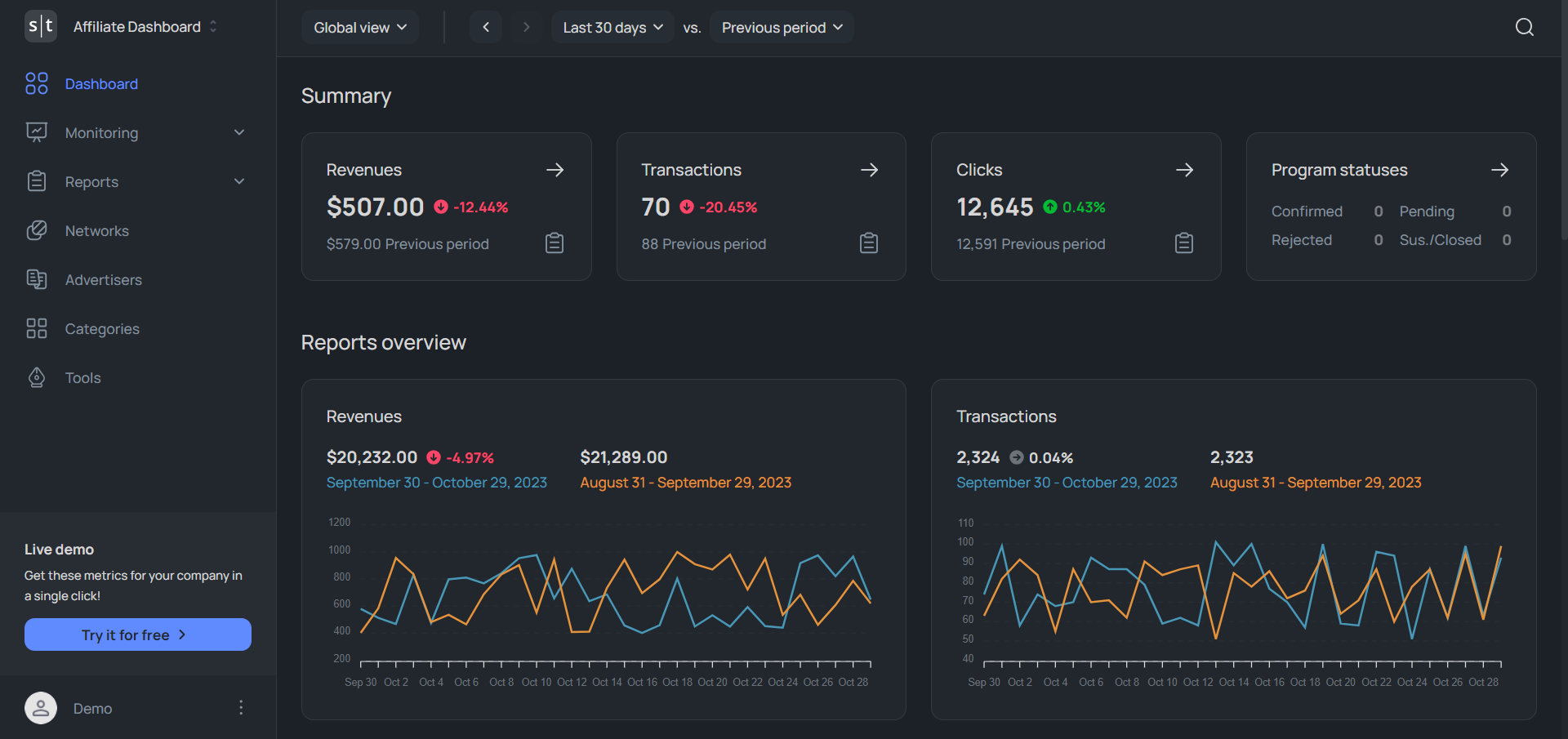Click the 2,324 transactions total
1568x739 pixels.
pos(978,457)
